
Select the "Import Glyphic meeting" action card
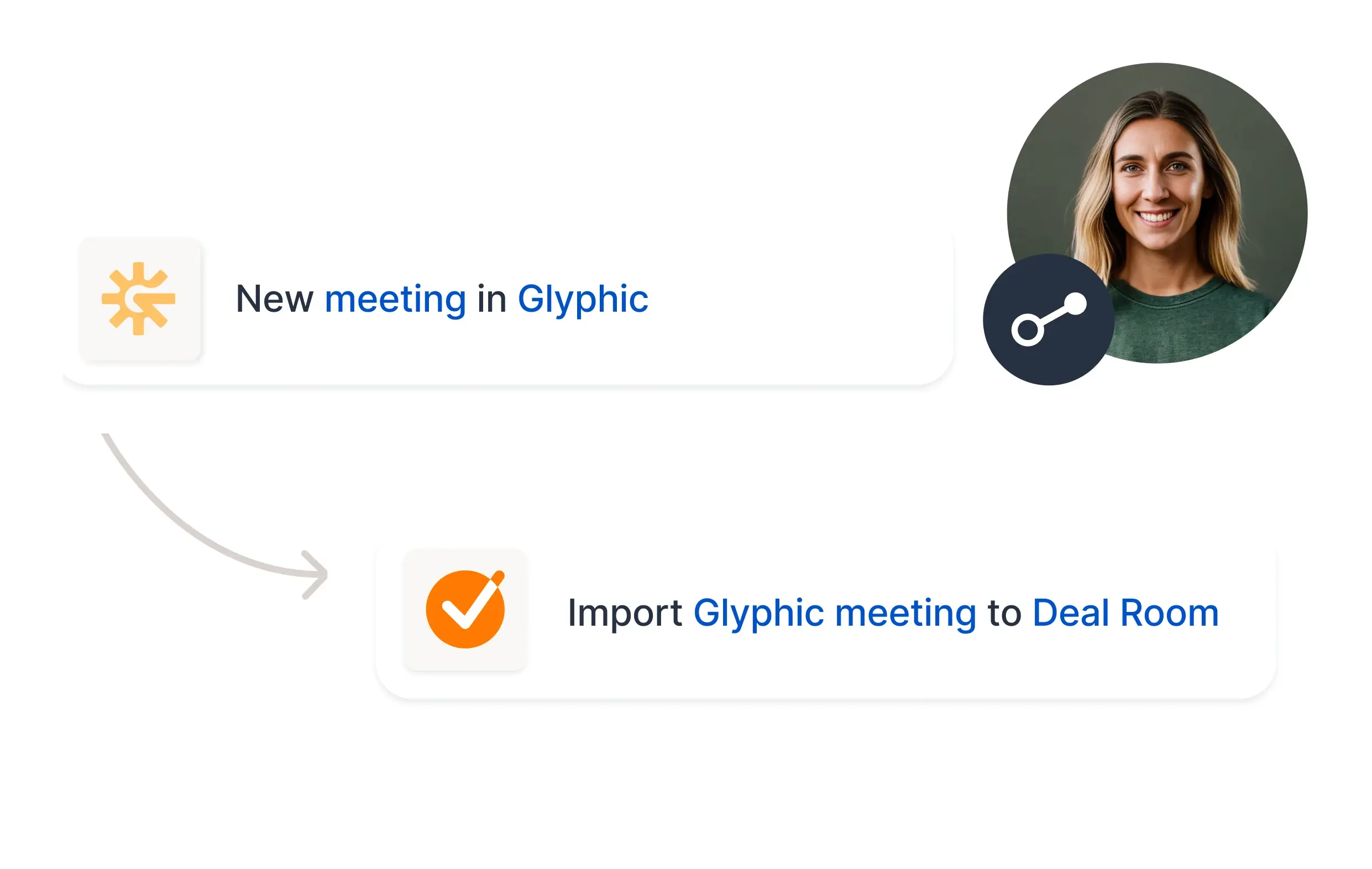pyautogui.click(x=826, y=621)
